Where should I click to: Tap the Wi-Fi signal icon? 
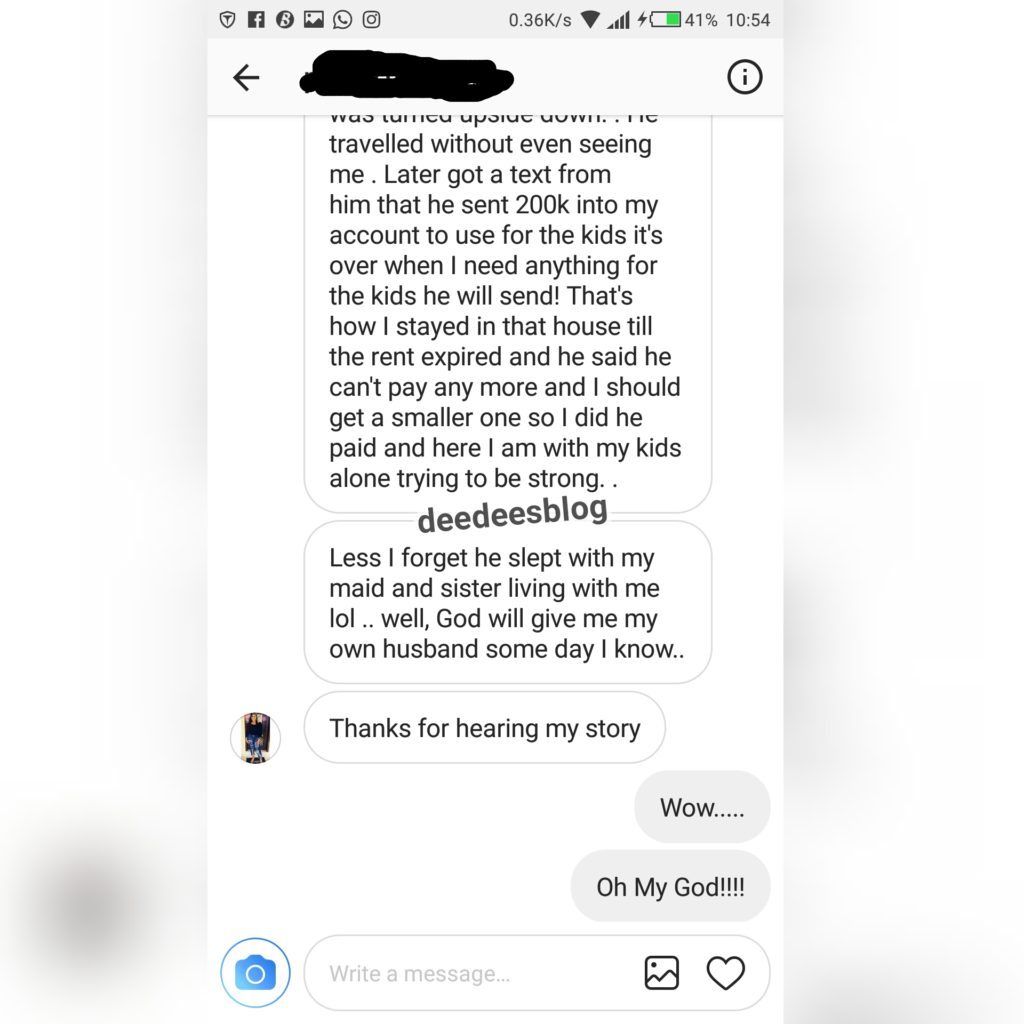tap(590, 20)
